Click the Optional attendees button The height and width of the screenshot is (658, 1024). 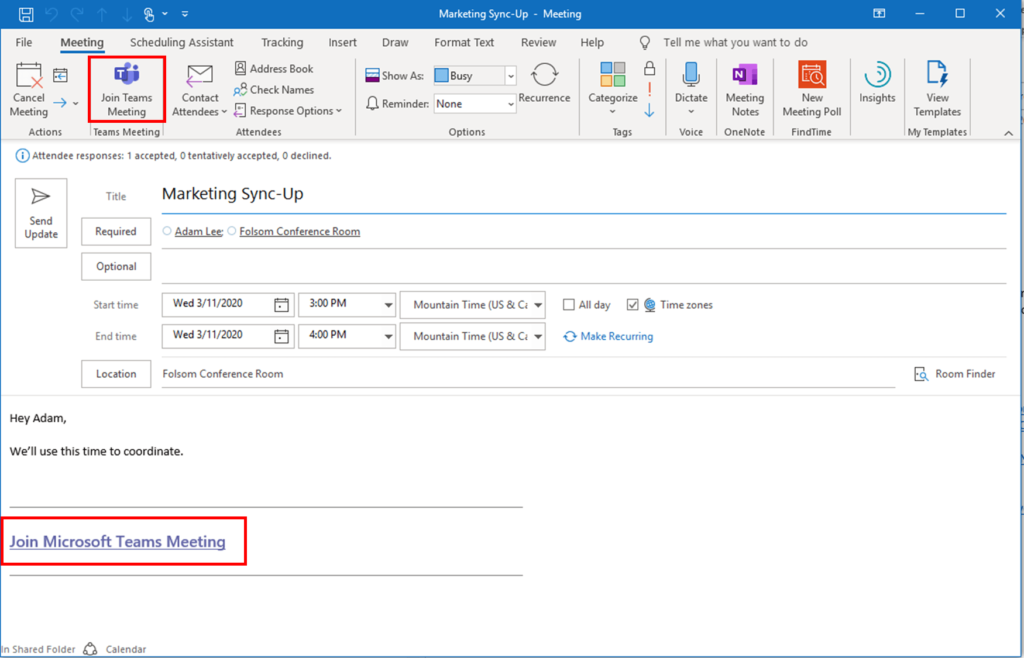(116, 266)
